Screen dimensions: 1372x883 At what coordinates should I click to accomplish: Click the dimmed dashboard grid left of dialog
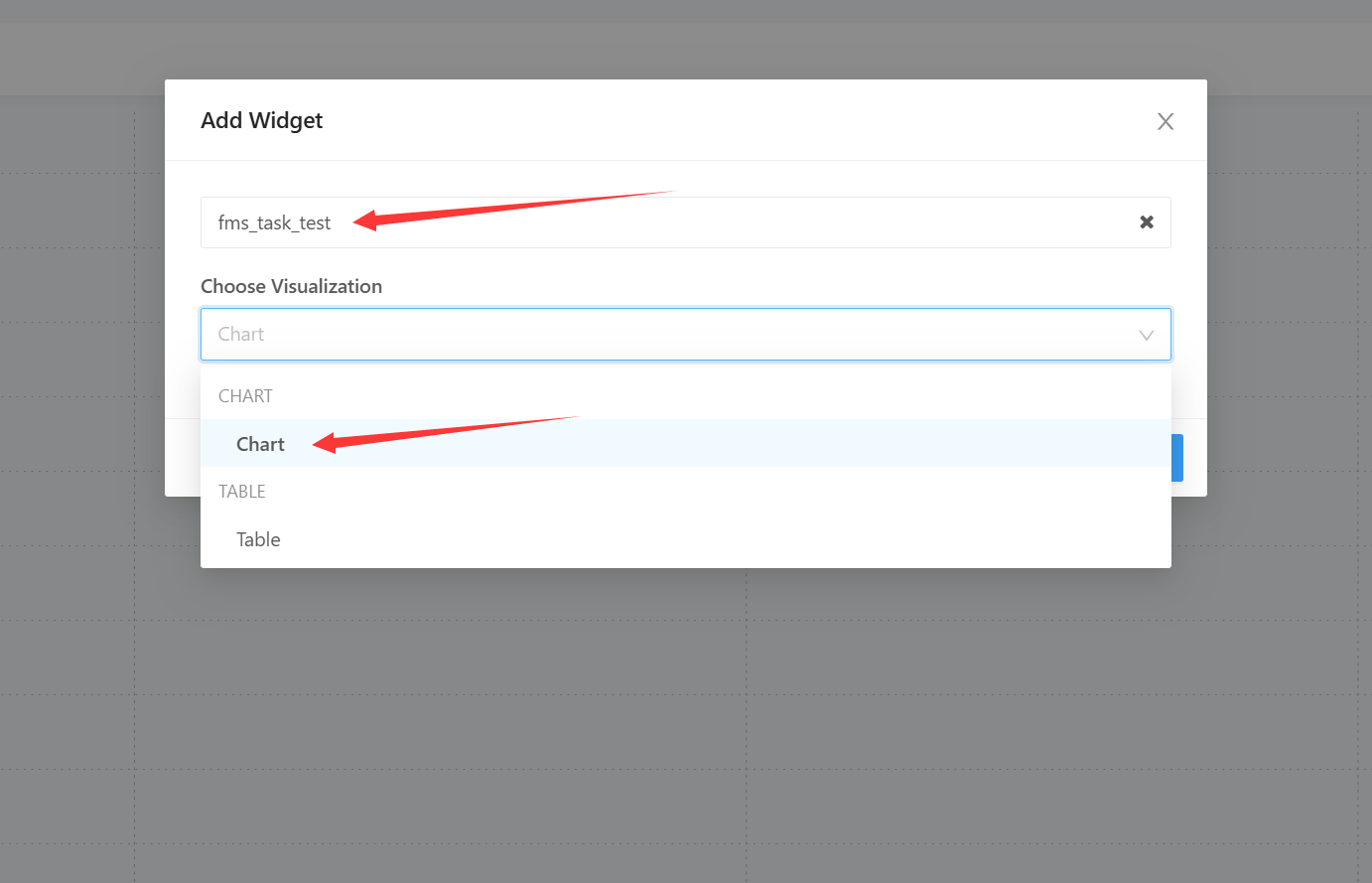point(79,397)
